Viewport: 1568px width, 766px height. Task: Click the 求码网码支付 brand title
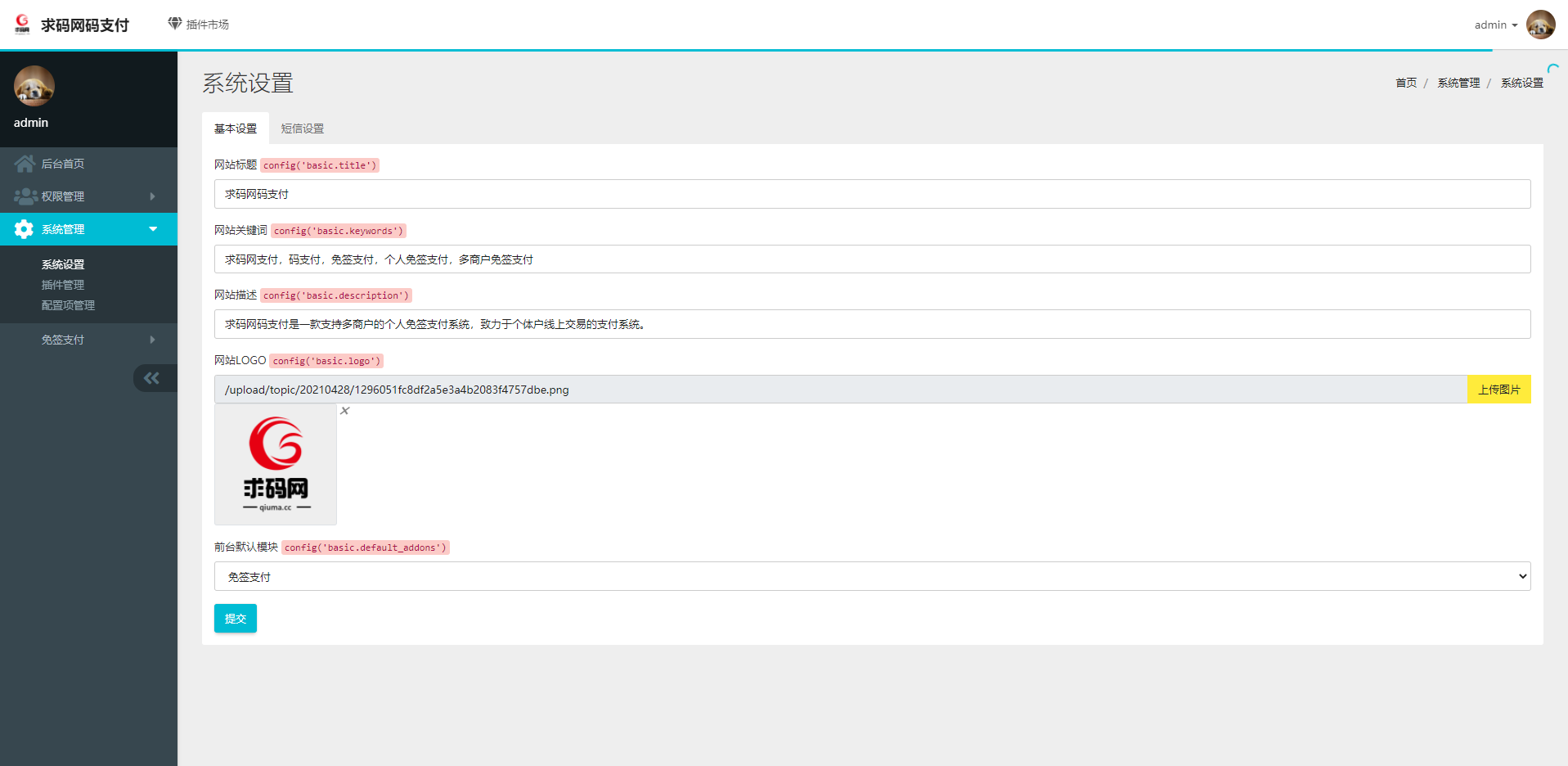pos(85,25)
